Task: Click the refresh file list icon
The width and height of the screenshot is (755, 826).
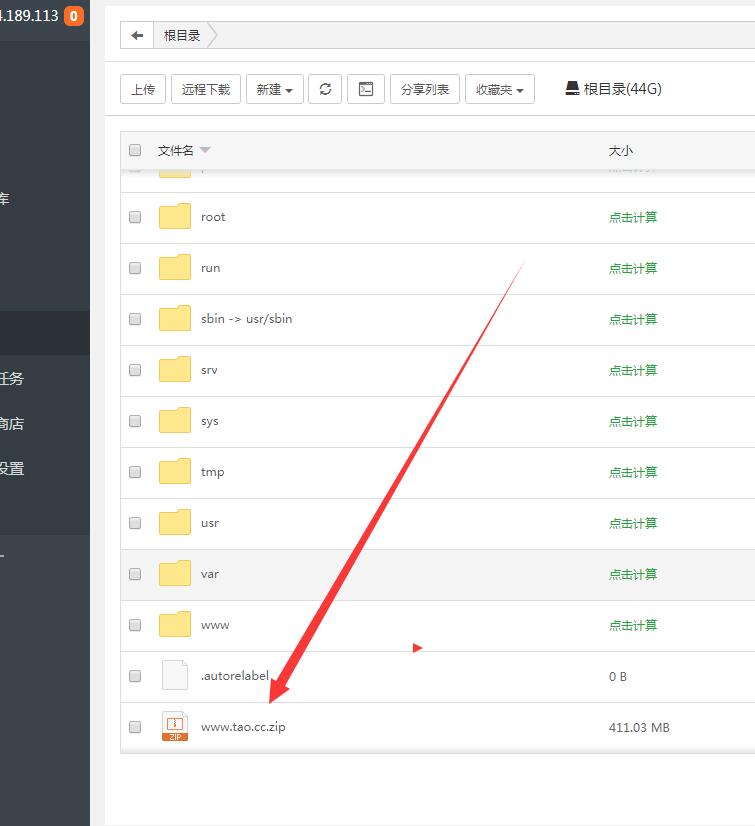Action: pyautogui.click(x=325, y=89)
